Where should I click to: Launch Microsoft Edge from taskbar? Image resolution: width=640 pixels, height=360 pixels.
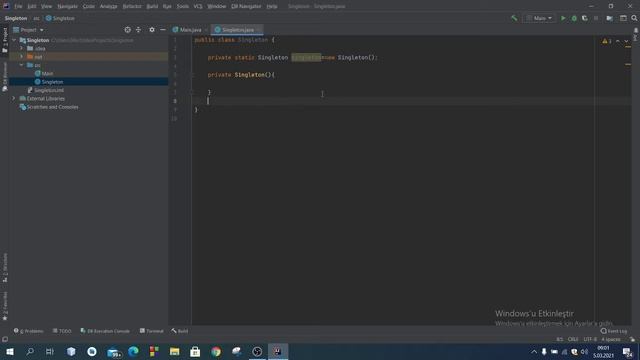click(x=133, y=351)
